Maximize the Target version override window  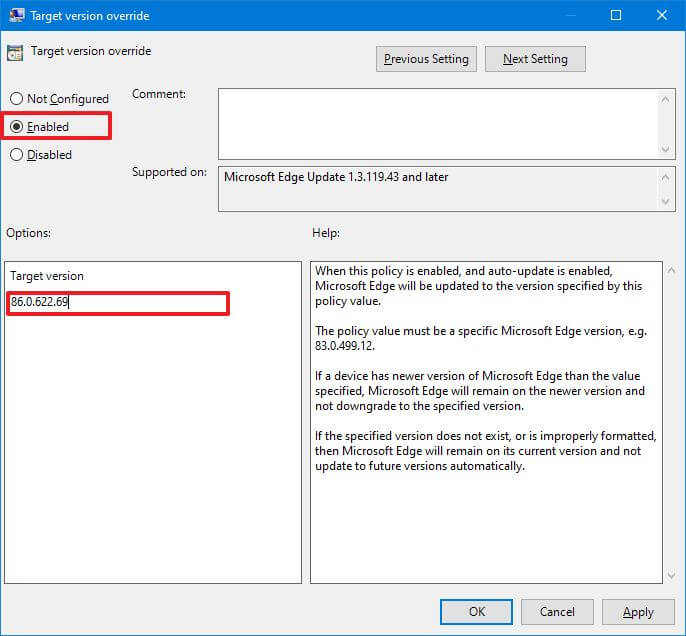pyautogui.click(x=616, y=15)
